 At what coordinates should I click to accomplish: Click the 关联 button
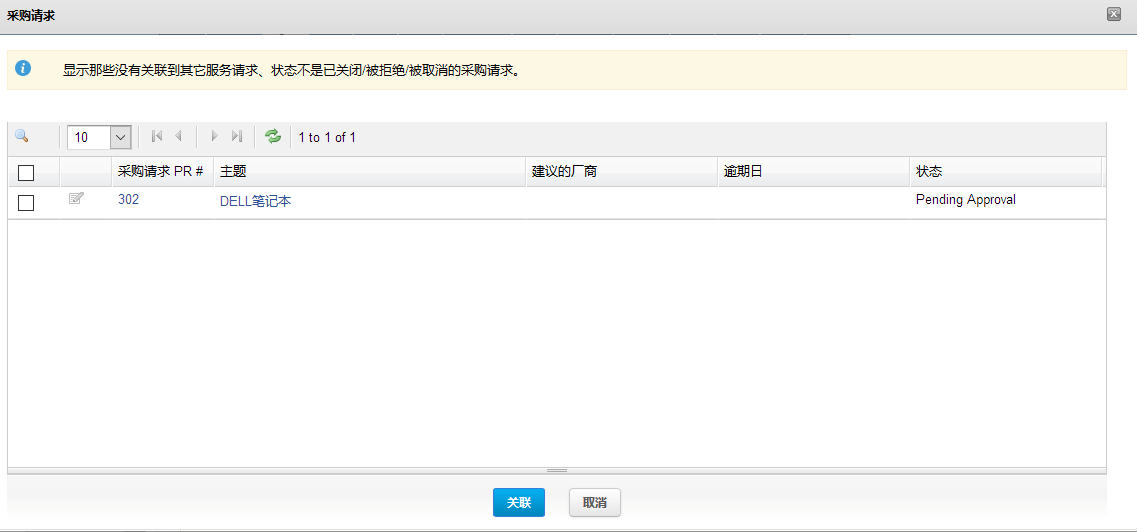(518, 503)
